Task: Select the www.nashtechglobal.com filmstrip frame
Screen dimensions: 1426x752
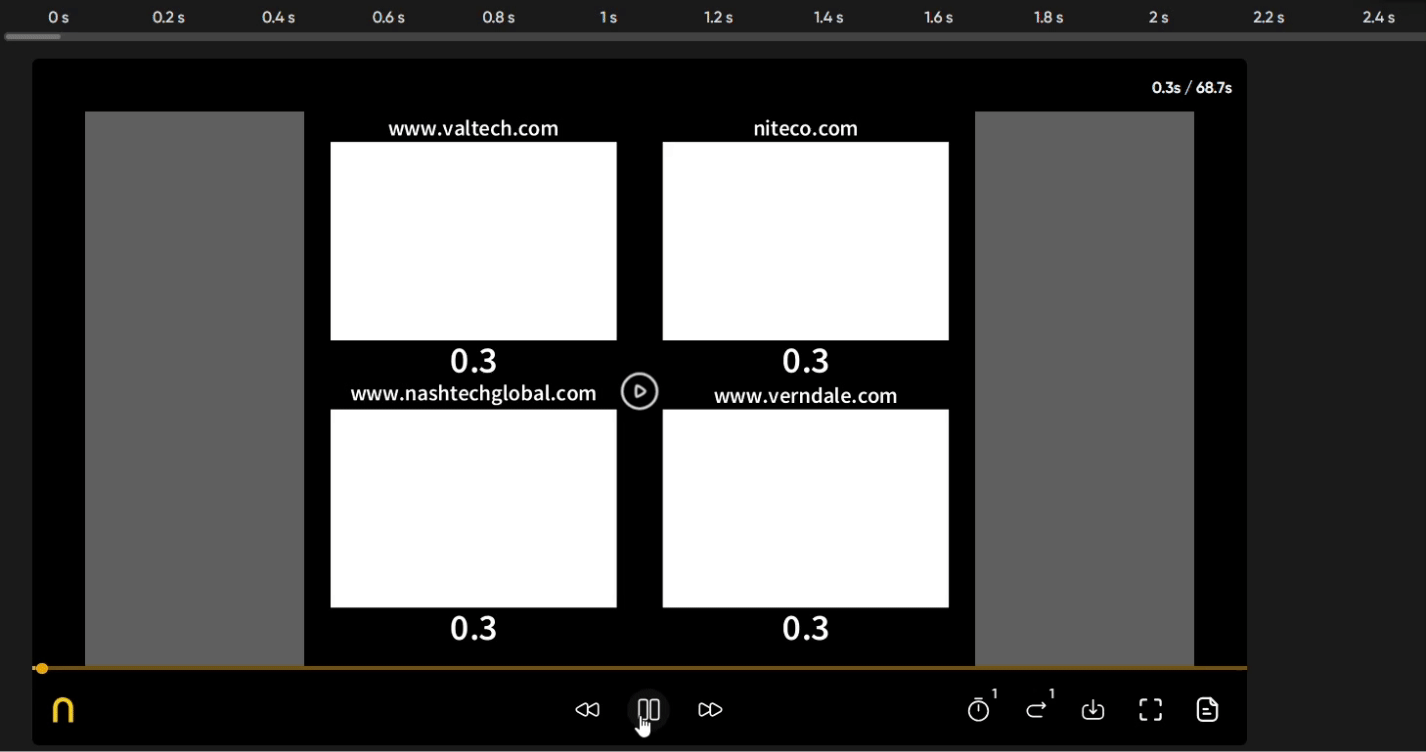Action: tap(473, 508)
